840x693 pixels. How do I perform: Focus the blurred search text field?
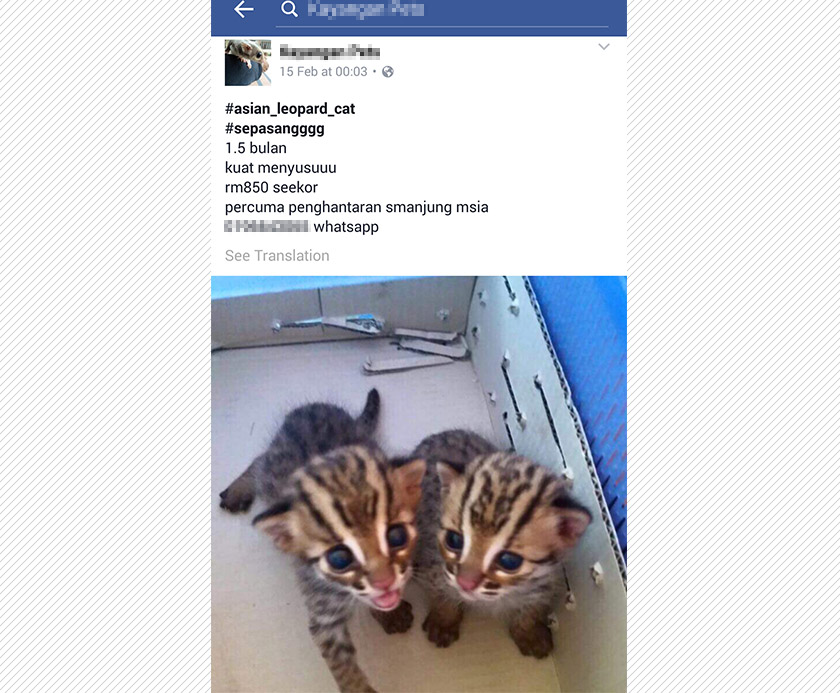pyautogui.click(x=442, y=10)
